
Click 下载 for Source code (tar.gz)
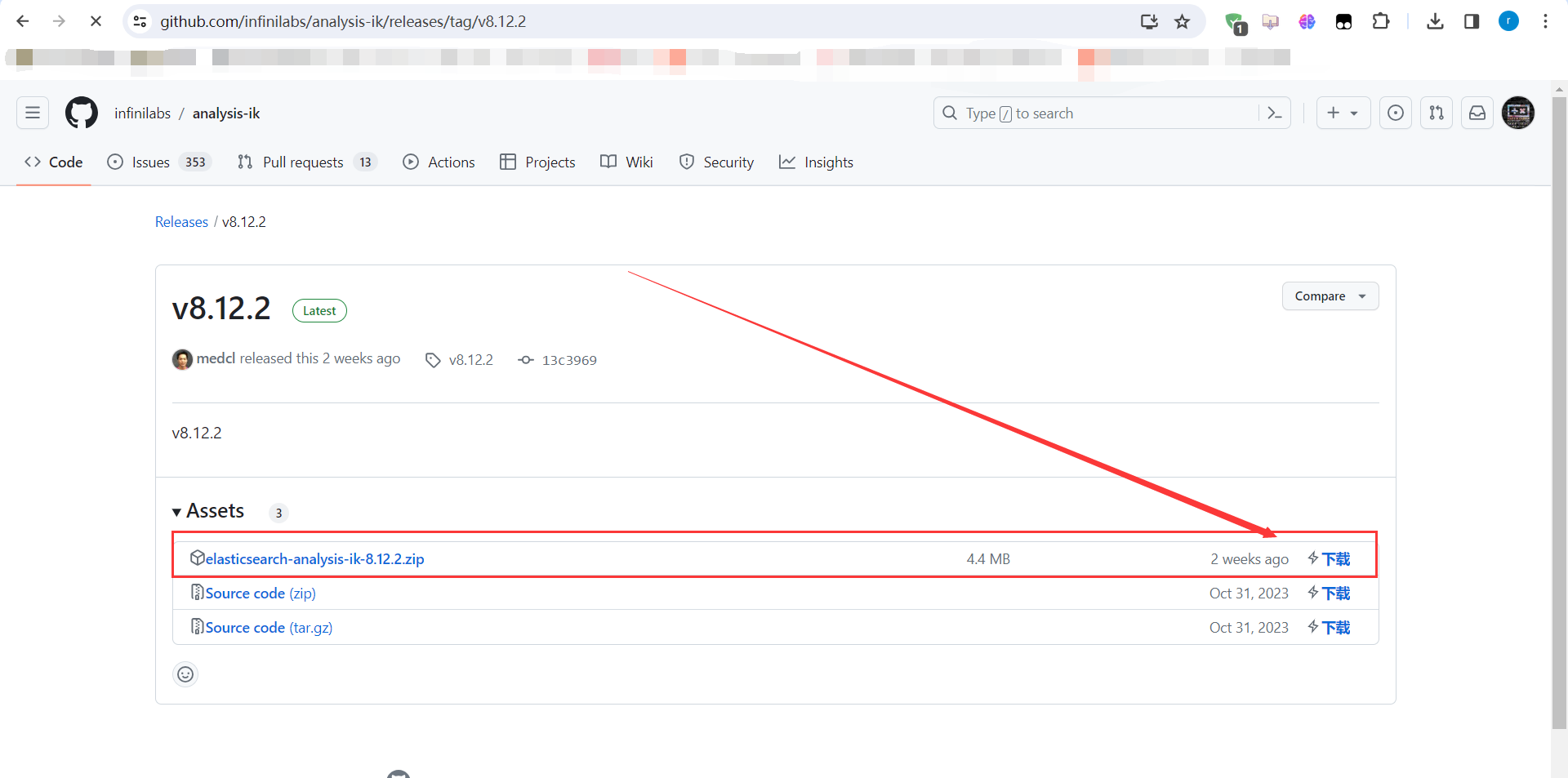click(1329, 628)
